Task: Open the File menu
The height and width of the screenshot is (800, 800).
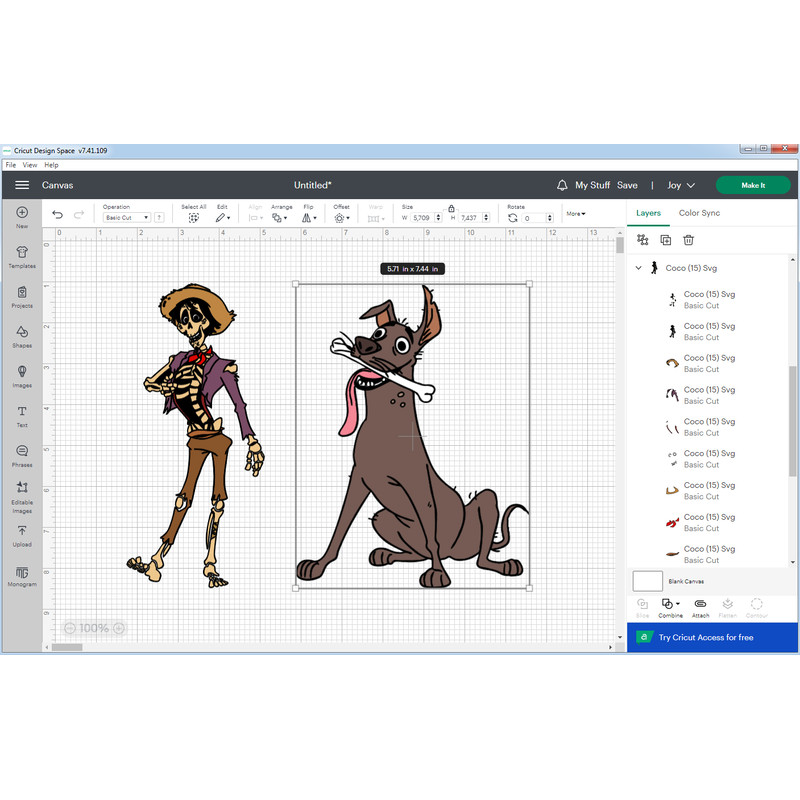Action: pyautogui.click(x=10, y=163)
